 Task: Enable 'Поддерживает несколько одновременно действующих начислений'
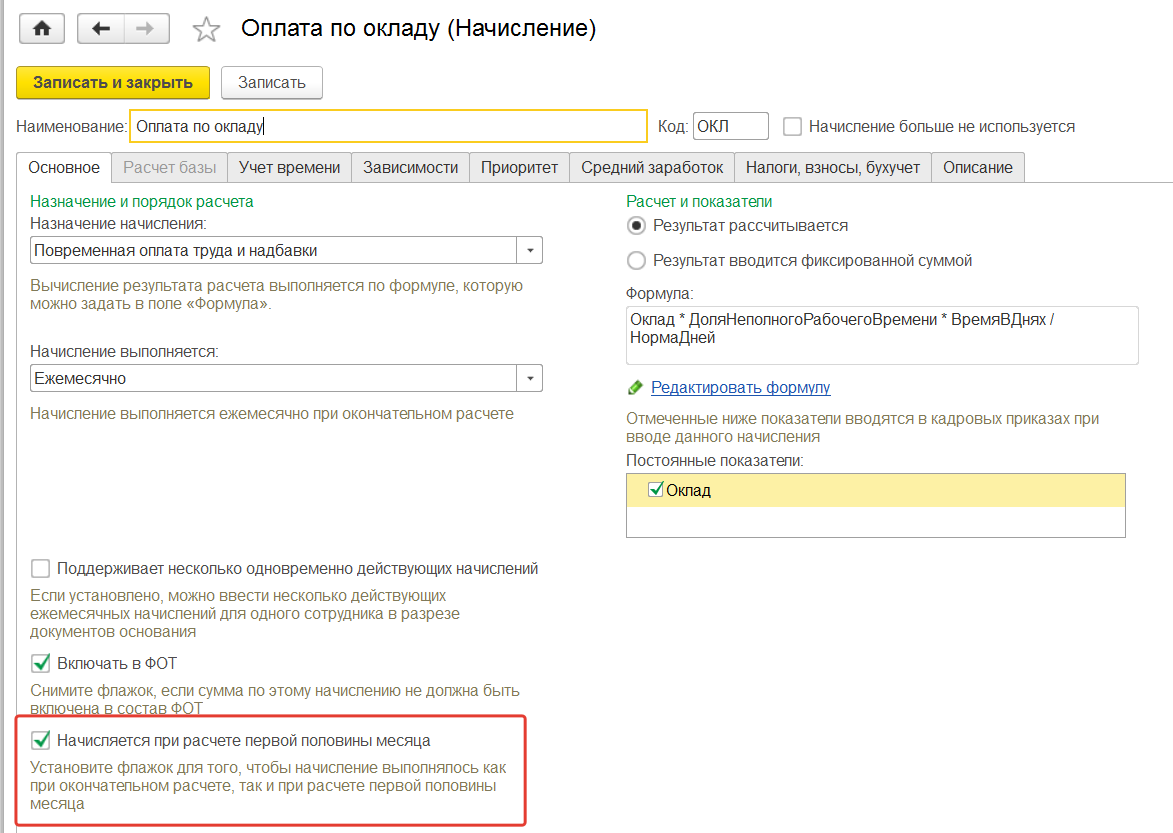pos(40,569)
